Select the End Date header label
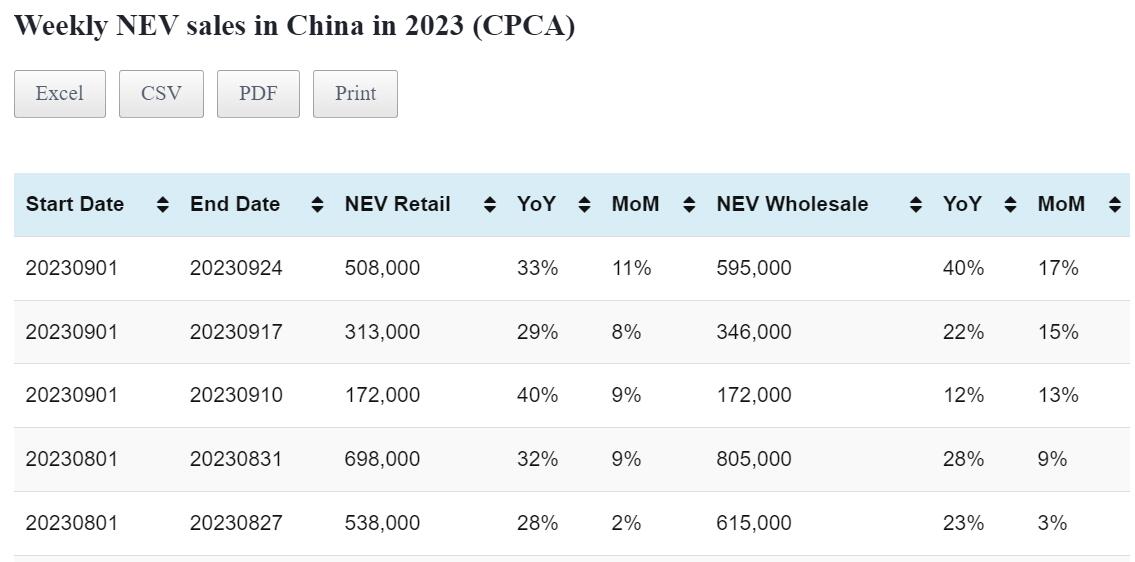The image size is (1135, 562). point(235,205)
